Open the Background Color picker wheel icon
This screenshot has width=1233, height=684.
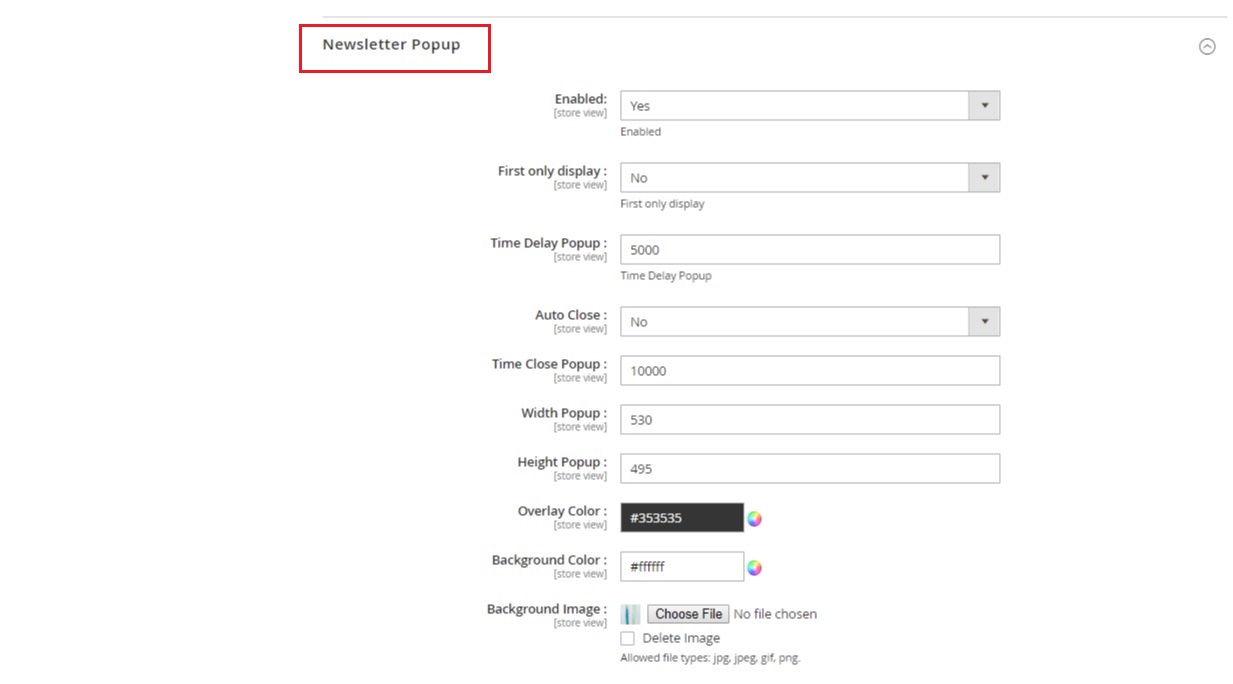pos(754,567)
